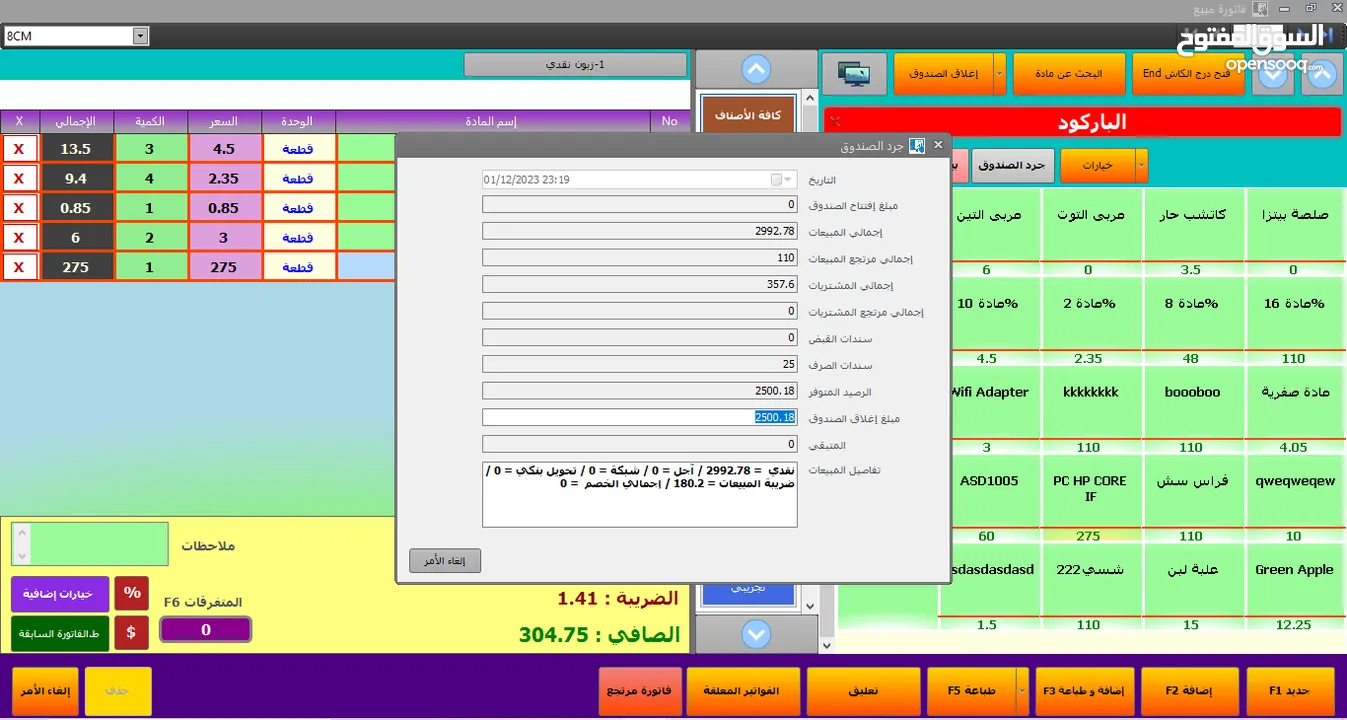1347x720 pixels.
Task: Click the green ط.الفاتورة السابقة button
Action: click(60, 634)
